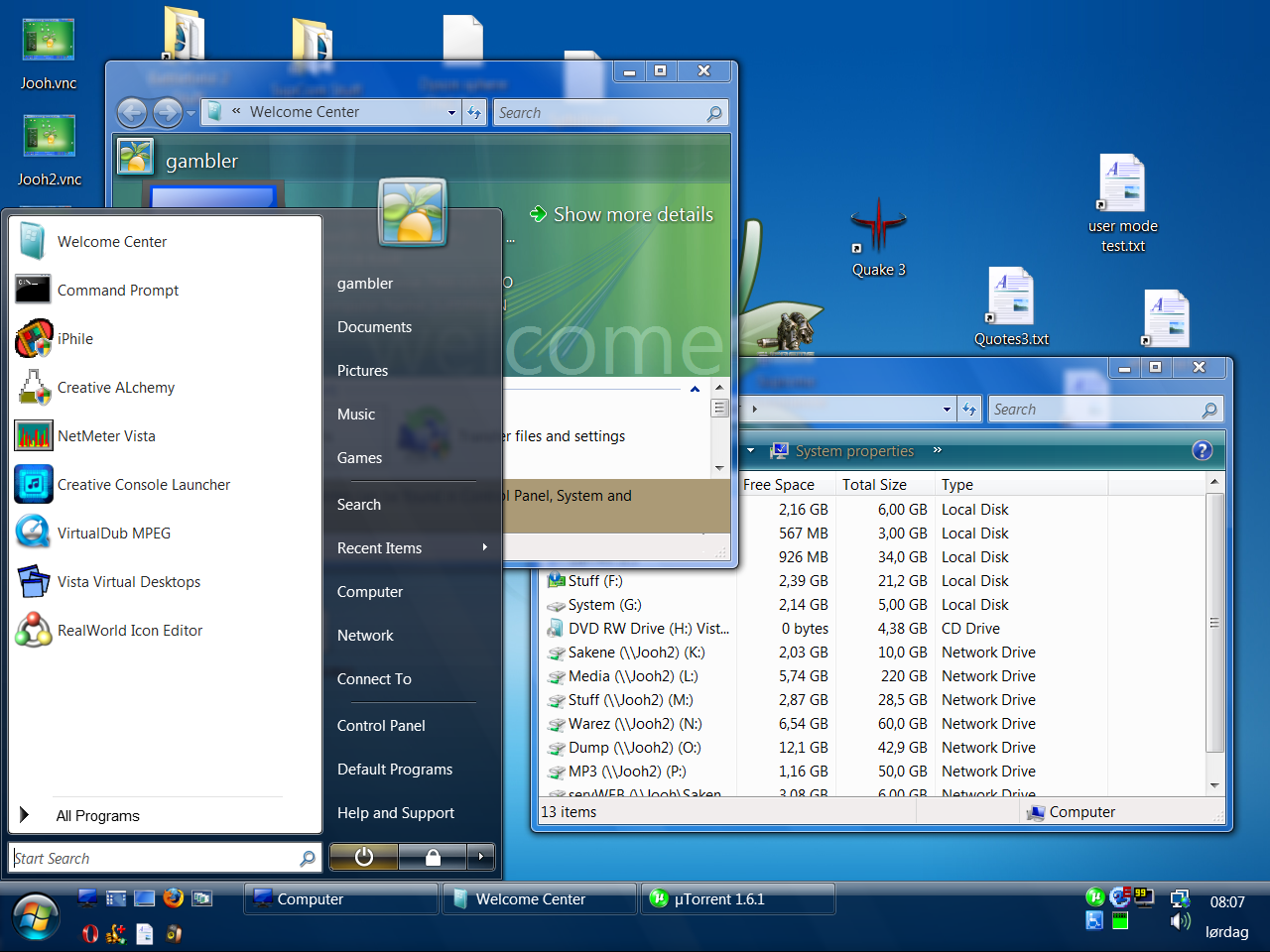Click Show more details in Welcome Center
The width and height of the screenshot is (1270, 952).
pos(621,214)
